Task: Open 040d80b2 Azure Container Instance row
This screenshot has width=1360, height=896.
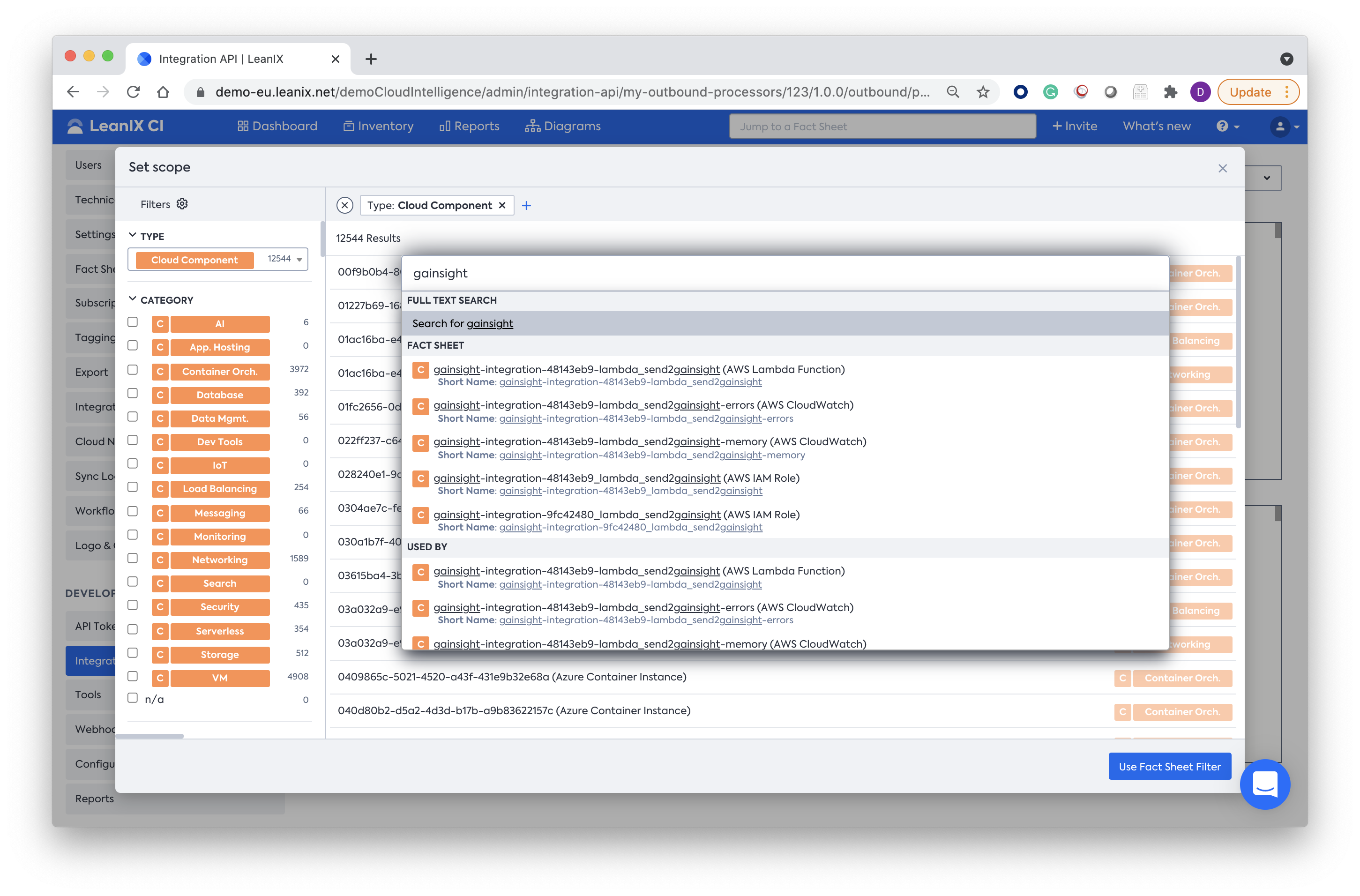Action: 783,710
